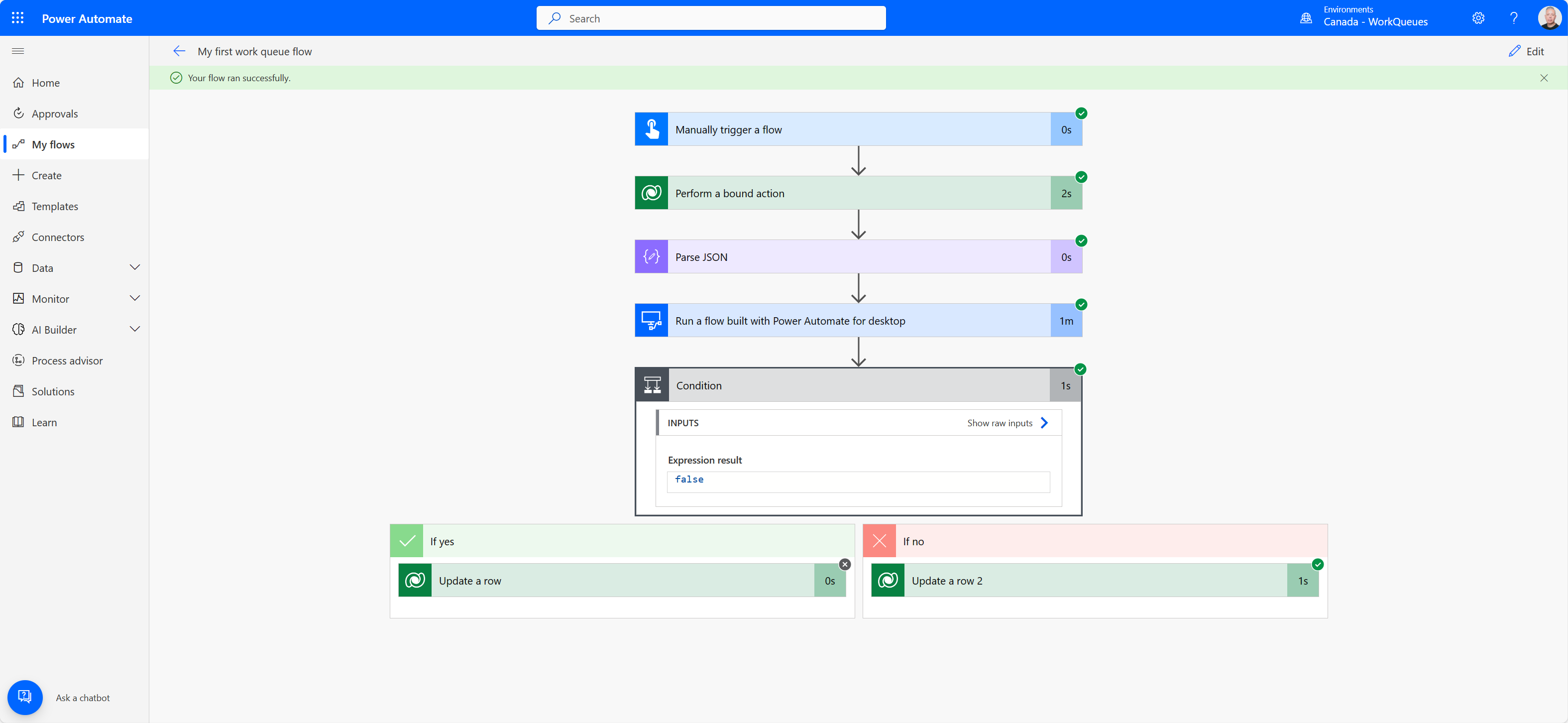1568x723 pixels.
Task: Click the skipped status badge on Update a row
Action: click(x=845, y=564)
